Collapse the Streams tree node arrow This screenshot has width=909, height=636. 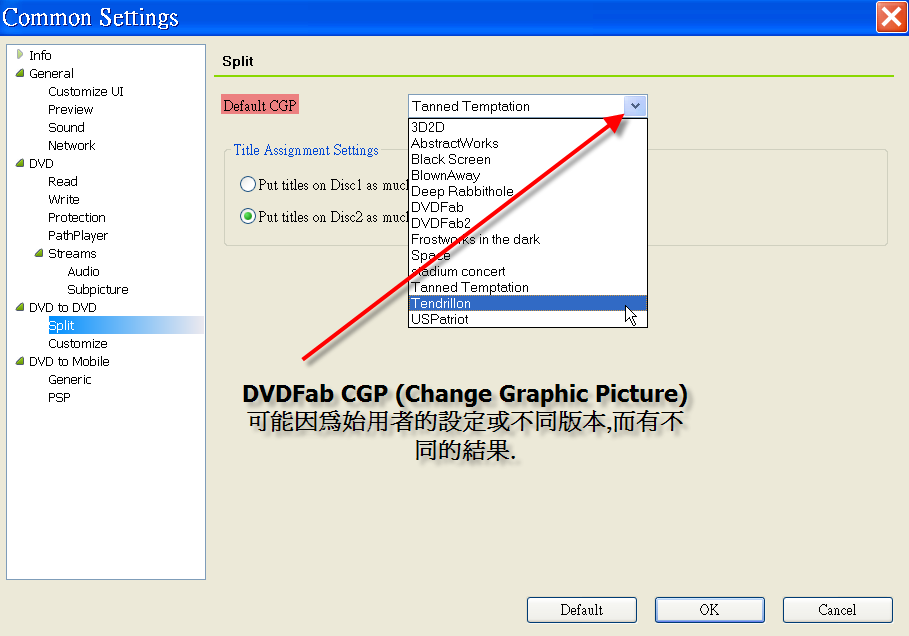pyautogui.click(x=39, y=253)
